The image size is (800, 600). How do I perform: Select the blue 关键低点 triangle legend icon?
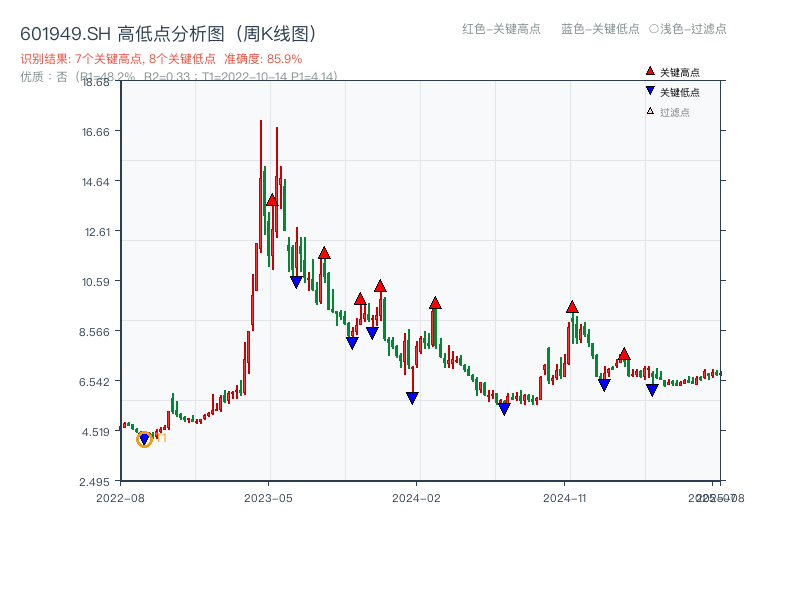click(650, 90)
